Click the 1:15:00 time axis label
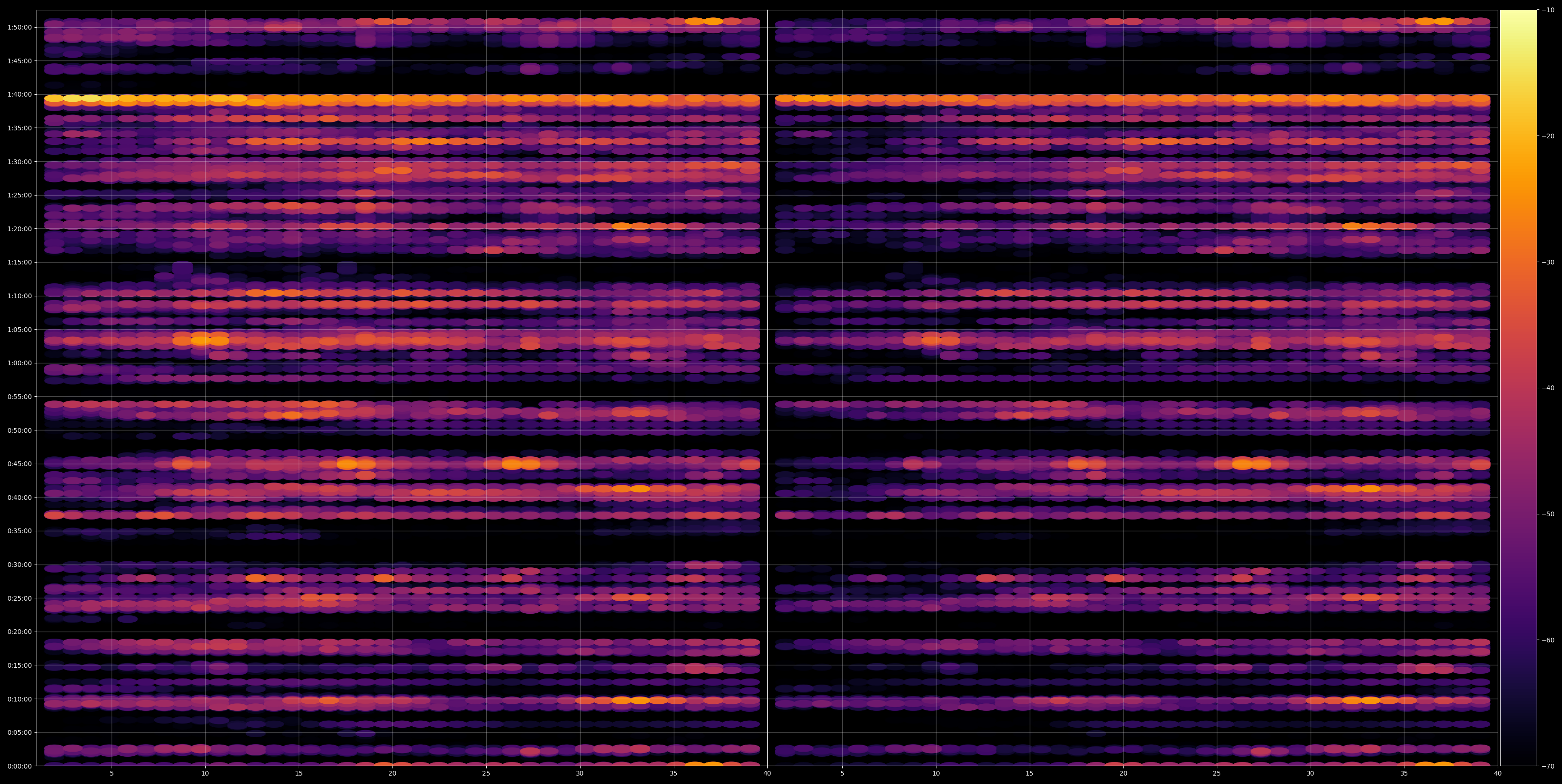Image resolution: width=1562 pixels, height=784 pixels. (x=20, y=262)
